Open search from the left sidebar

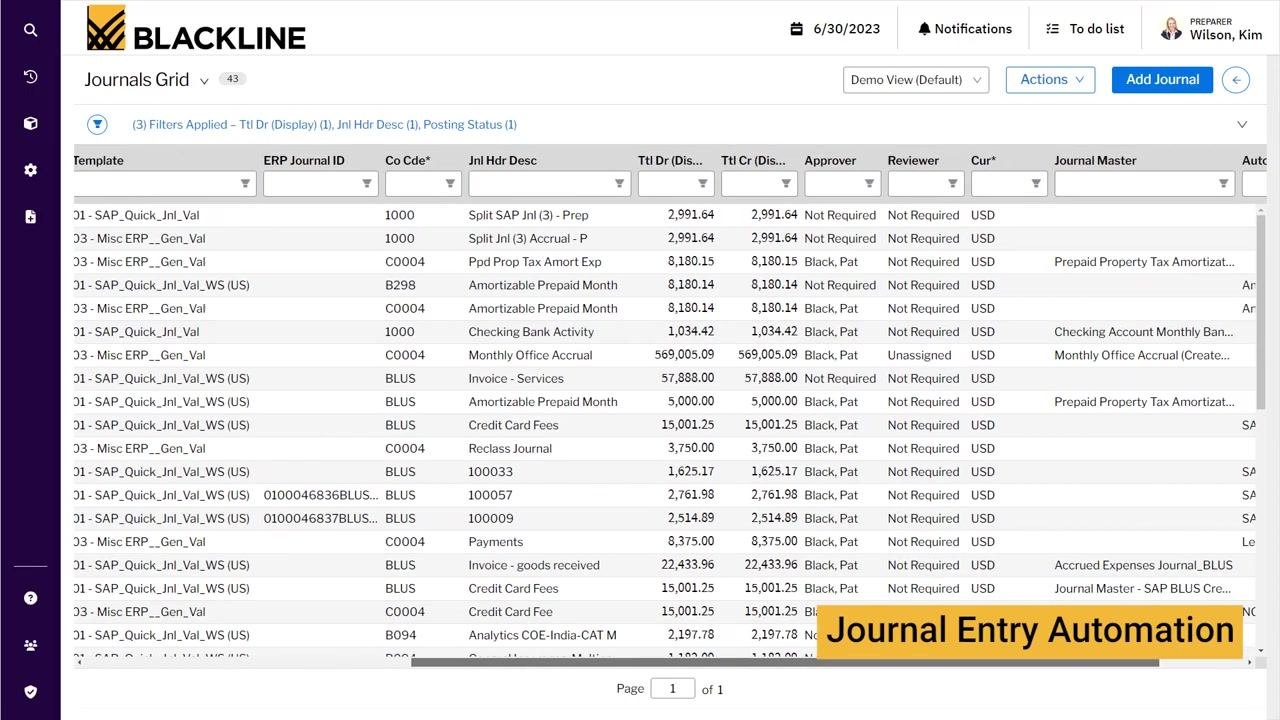[30, 30]
